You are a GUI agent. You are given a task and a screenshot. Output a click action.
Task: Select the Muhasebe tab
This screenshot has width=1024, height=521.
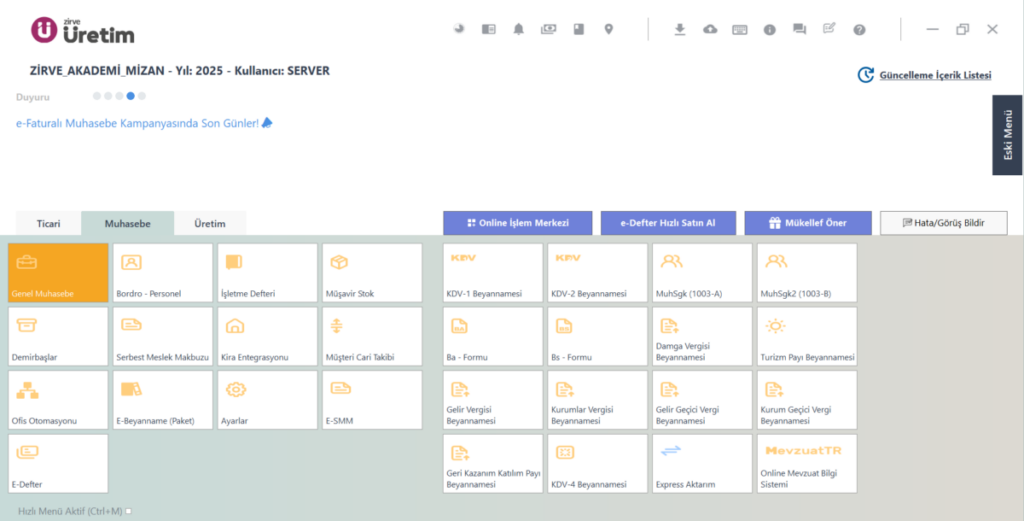(x=127, y=223)
